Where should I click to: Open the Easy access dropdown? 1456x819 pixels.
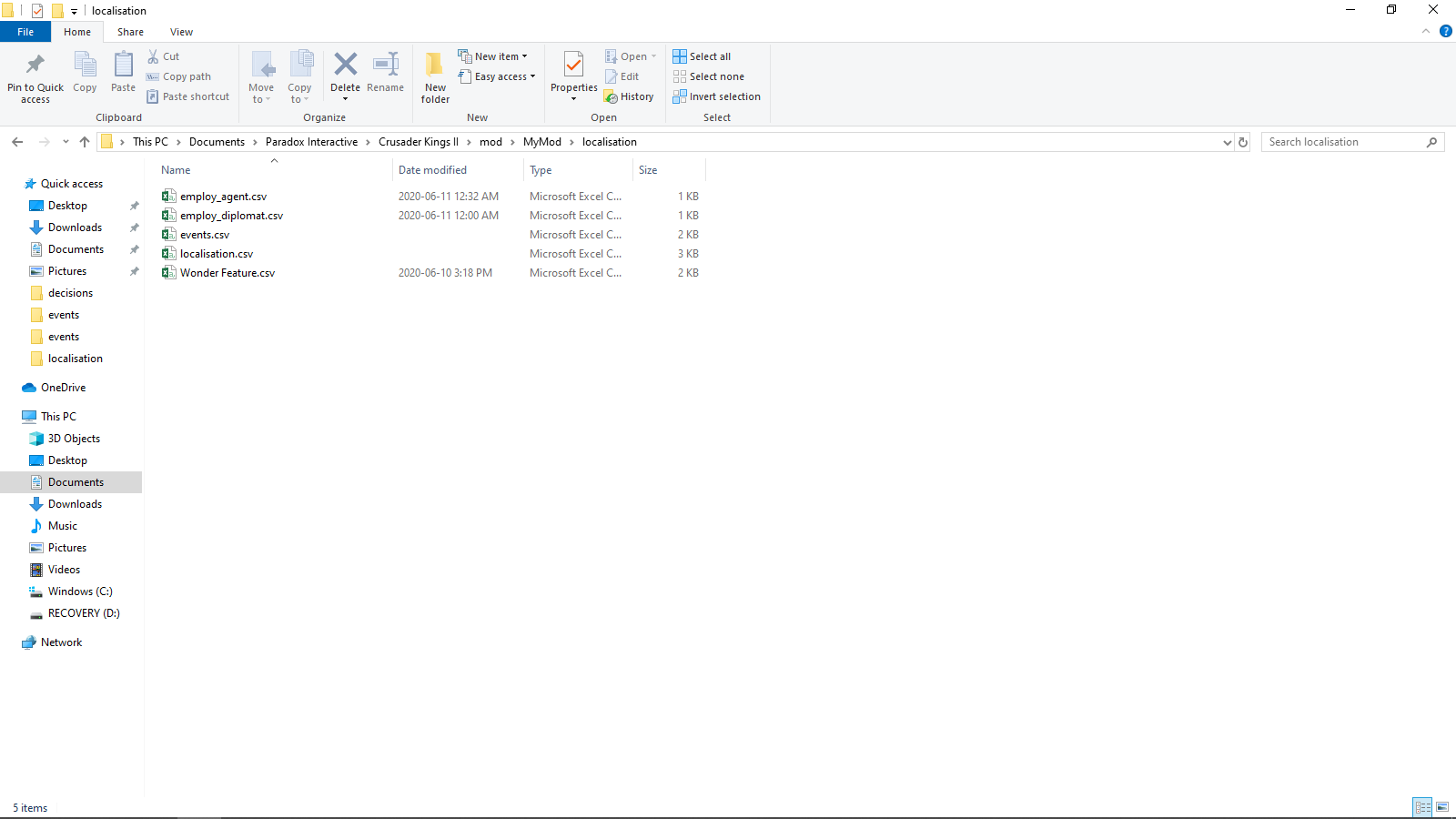coord(497,76)
